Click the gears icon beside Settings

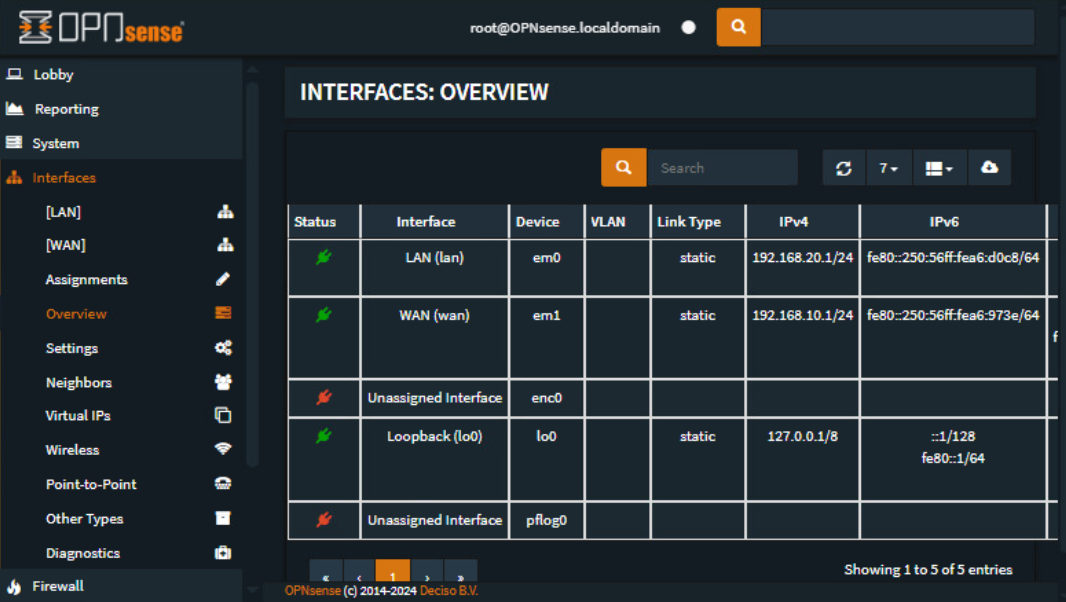tap(223, 348)
